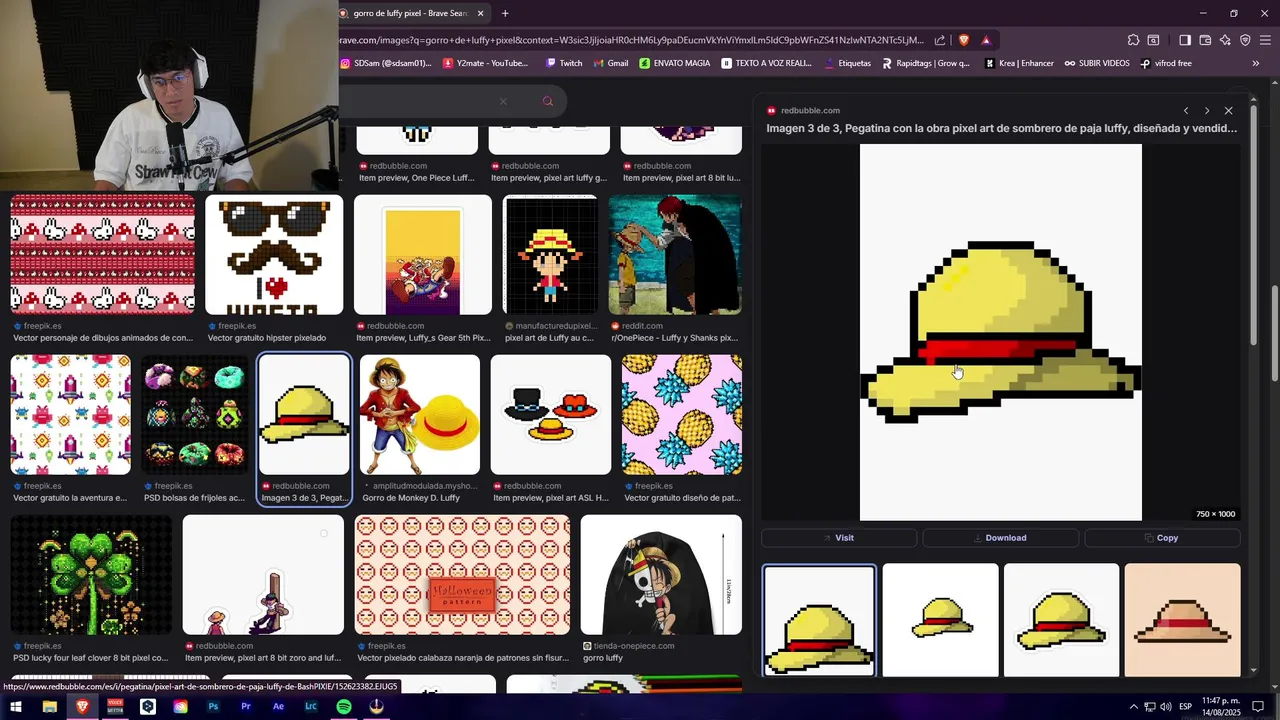Open the Luffy and Shanks reddit image
This screenshot has width=1280, height=720.
click(x=675, y=255)
